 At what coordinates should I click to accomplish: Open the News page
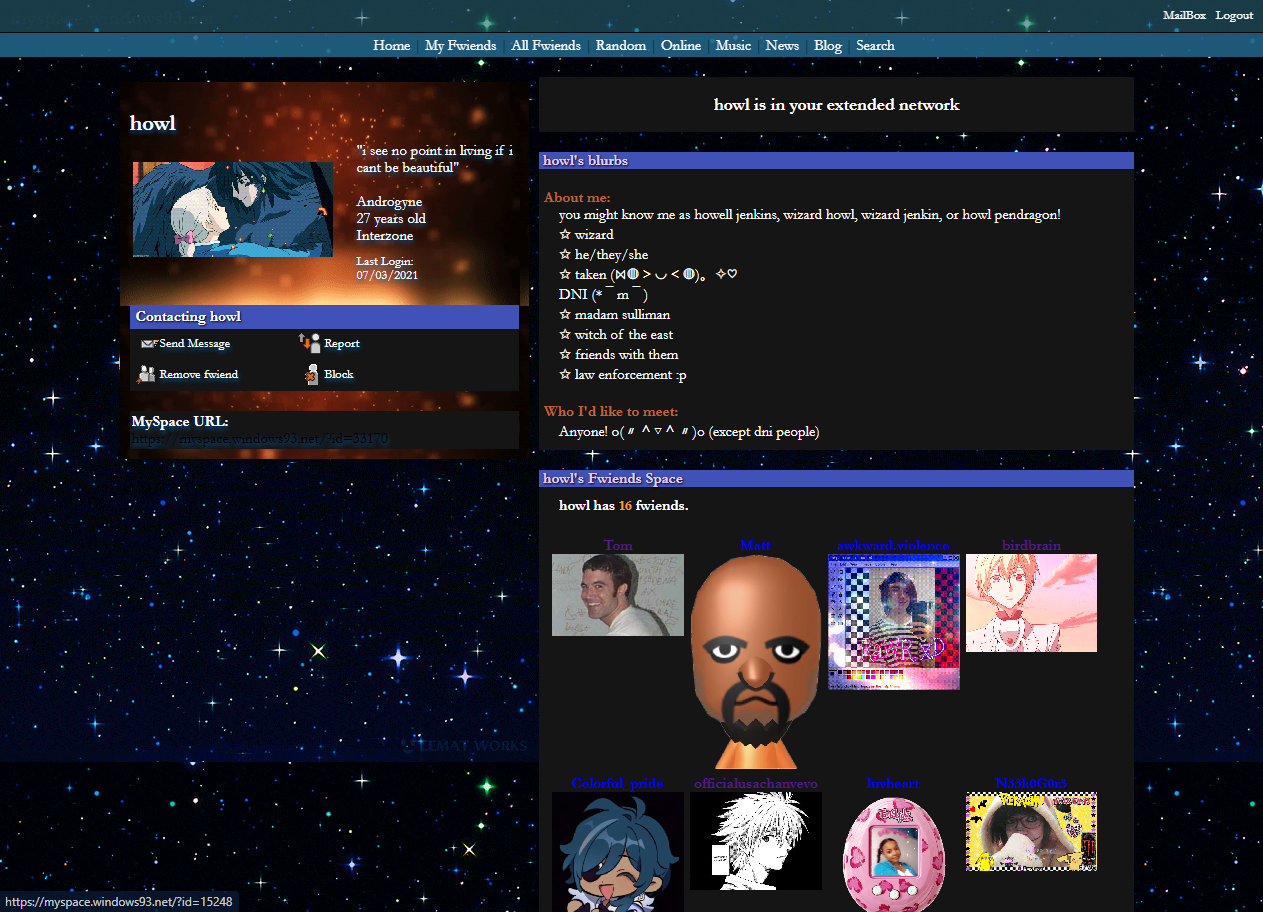click(x=782, y=46)
